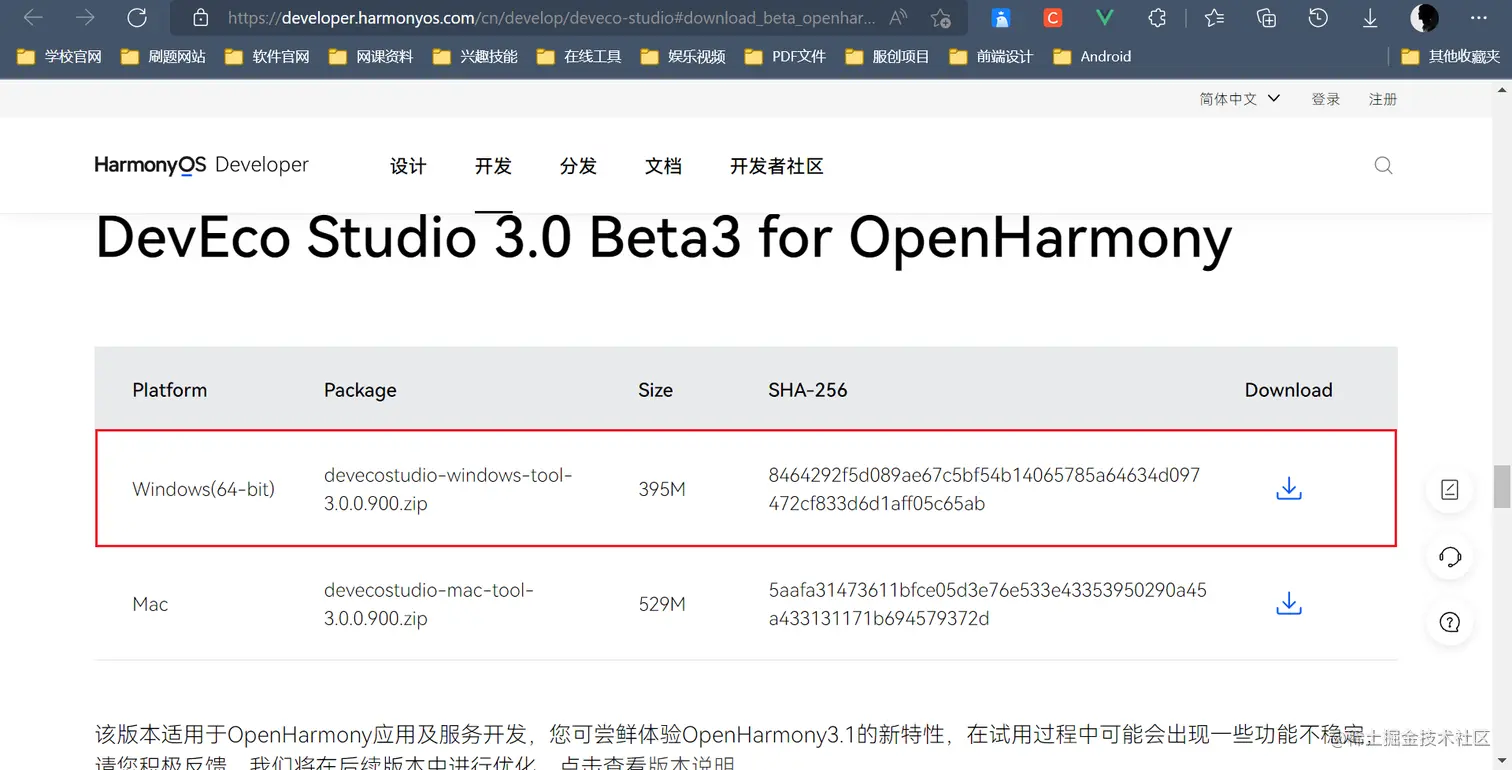Click the 注册 link
1512x770 pixels.
1383,99
